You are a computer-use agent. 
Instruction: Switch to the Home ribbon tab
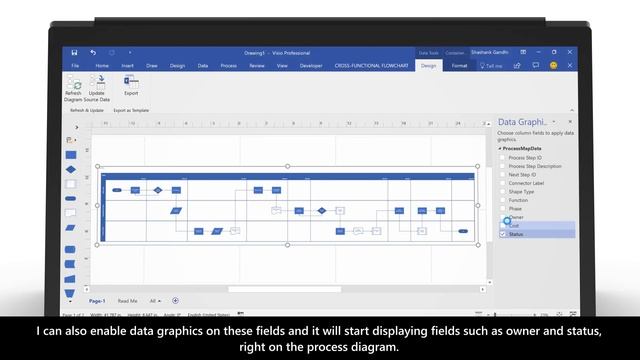tap(102, 66)
